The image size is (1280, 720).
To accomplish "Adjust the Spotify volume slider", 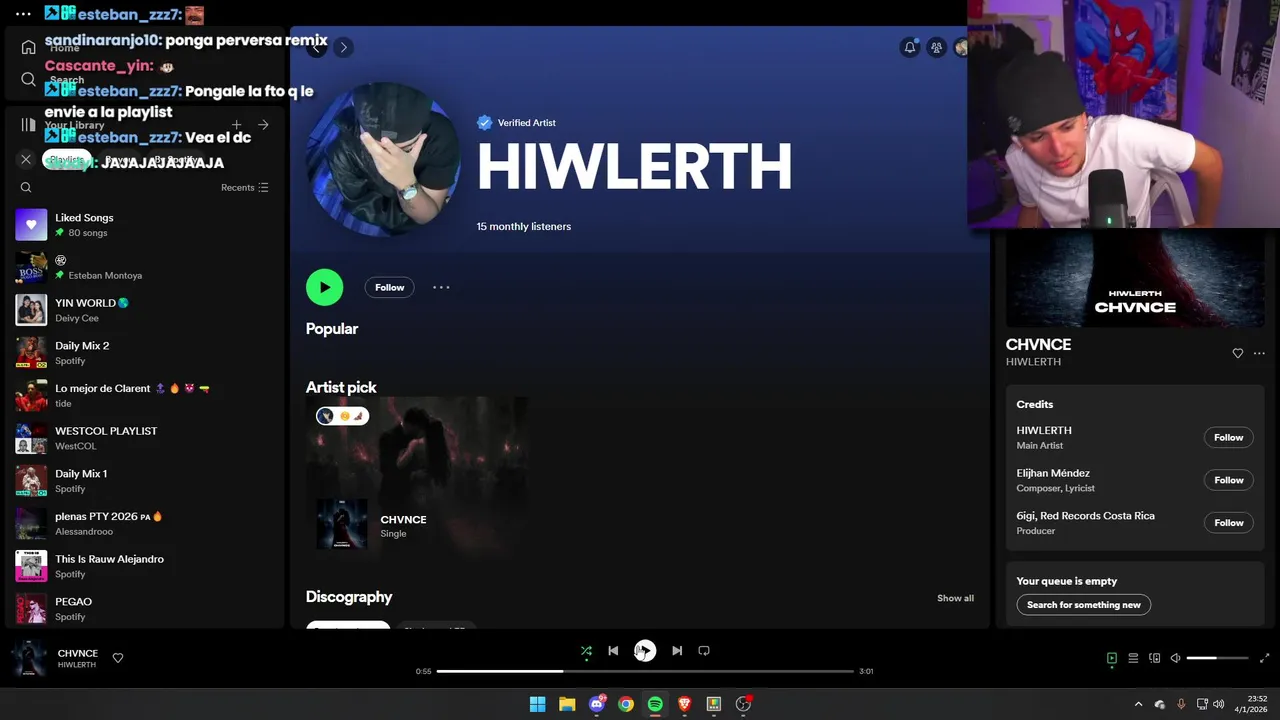I will point(1217,658).
